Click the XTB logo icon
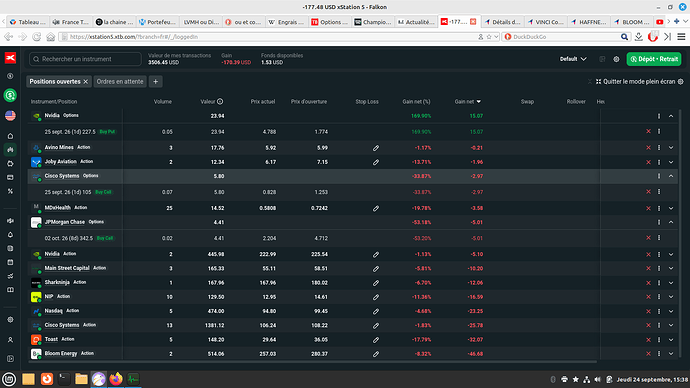Viewport: 690px width, 388px height. coord(10,58)
